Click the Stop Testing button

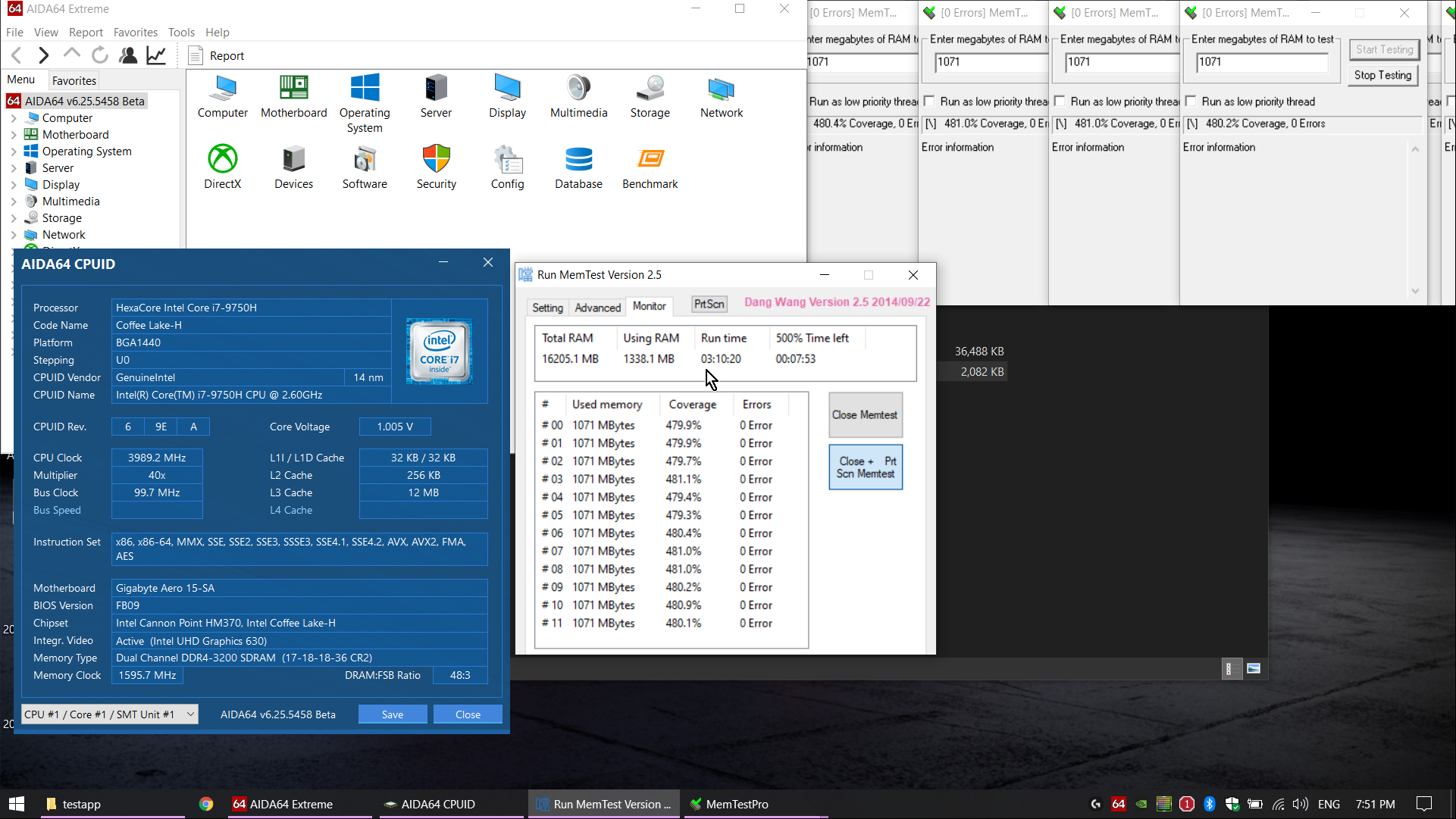pyautogui.click(x=1382, y=75)
